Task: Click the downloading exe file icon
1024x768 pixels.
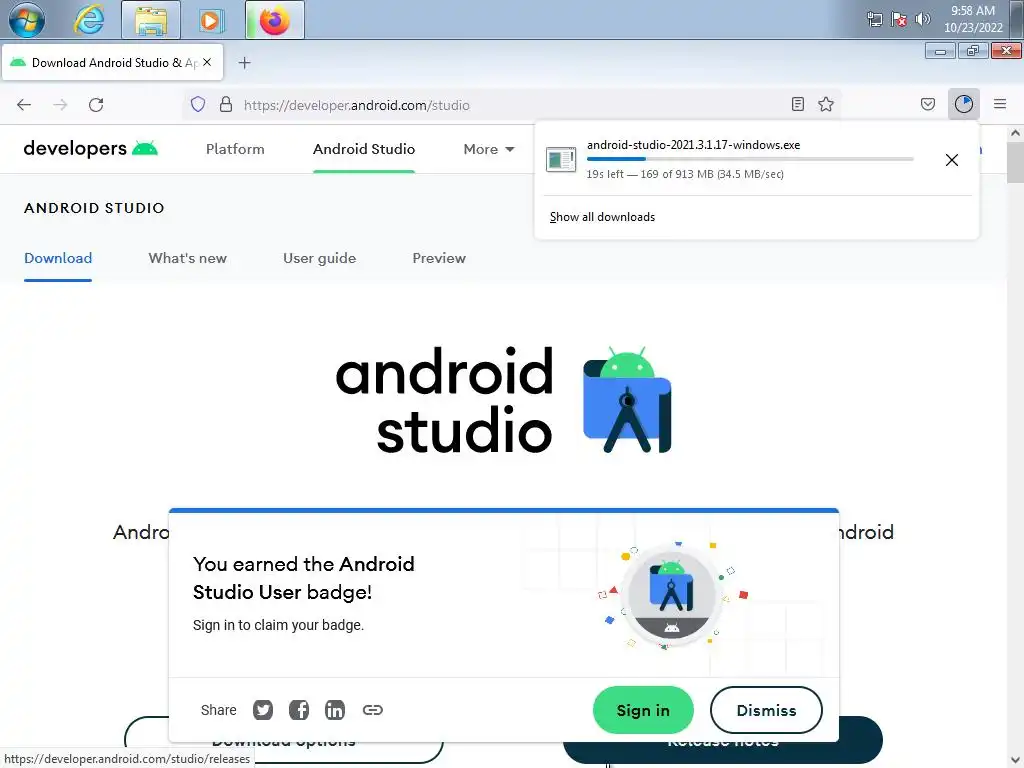Action: coord(561,159)
